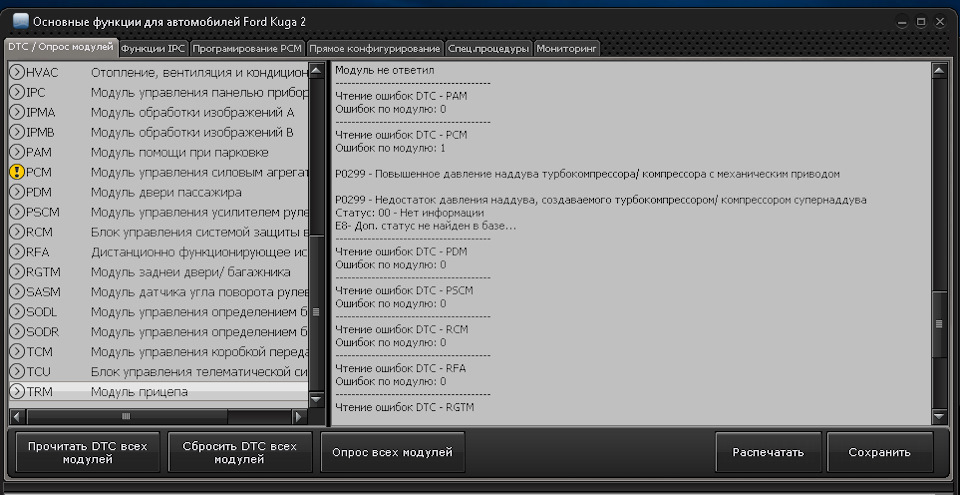The image size is (960, 495).
Task: Select Блок управления телематической системой text
Action: click(x=199, y=371)
